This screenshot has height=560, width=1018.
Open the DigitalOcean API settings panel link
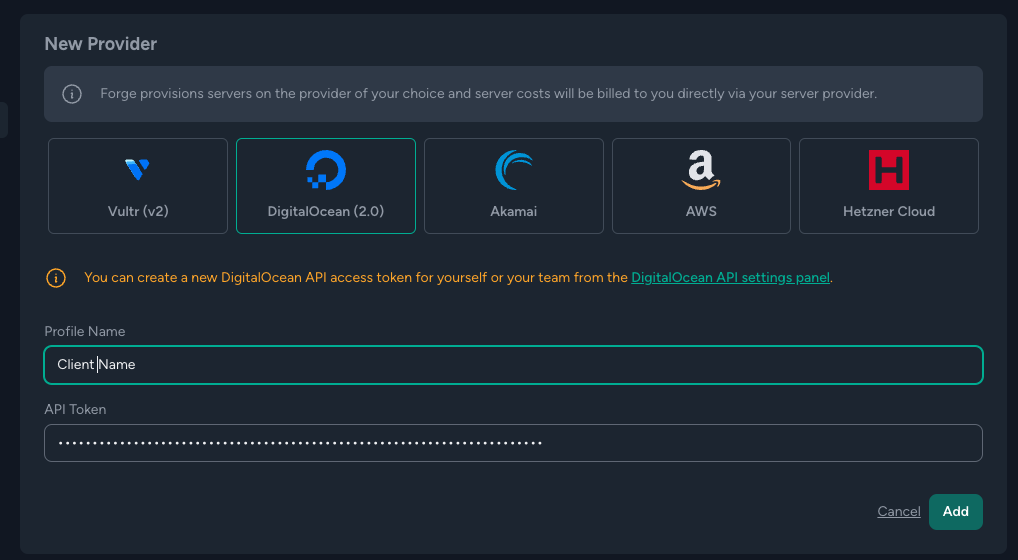click(730, 278)
